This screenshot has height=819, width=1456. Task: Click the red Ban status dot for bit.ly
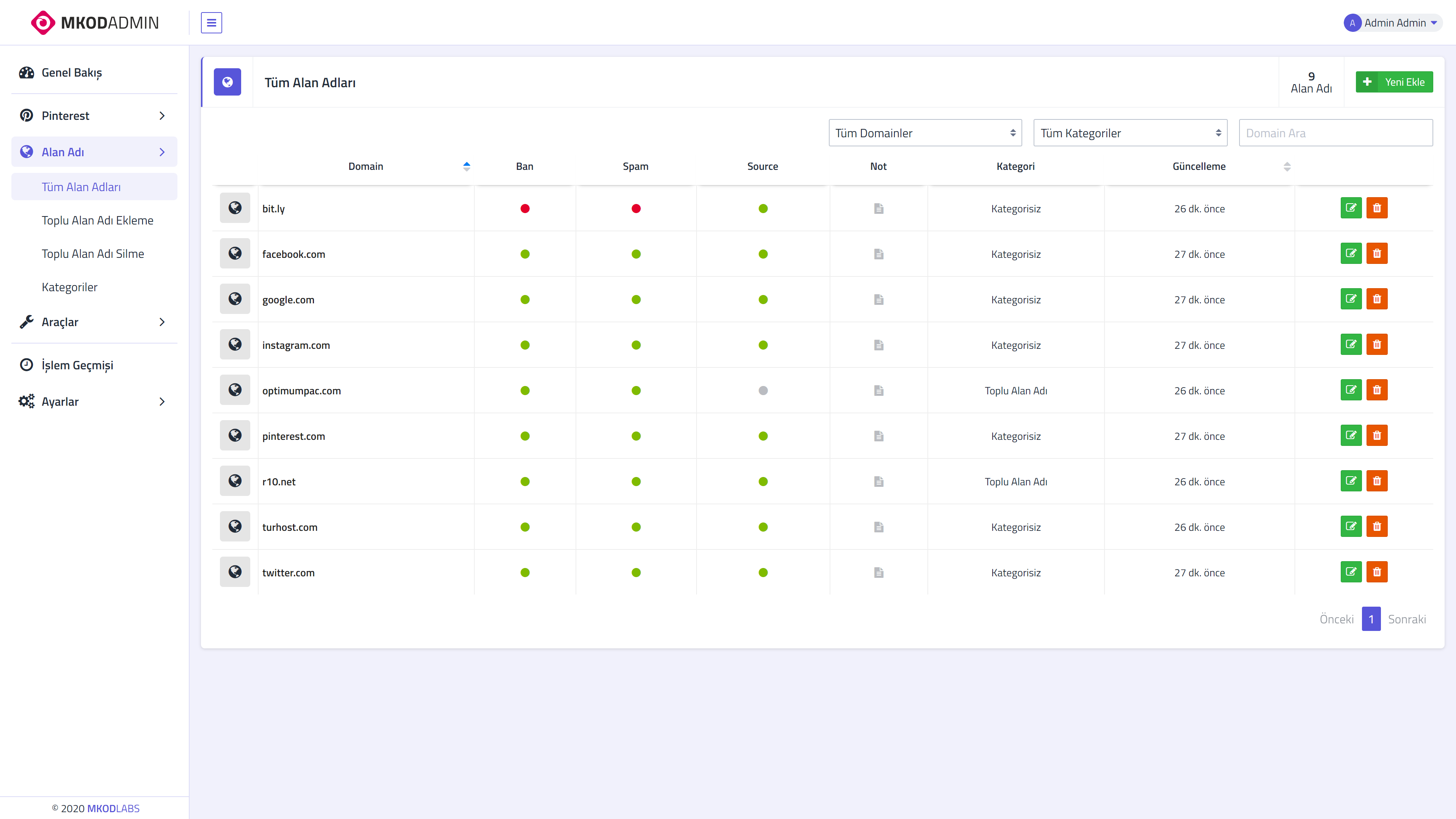[x=525, y=209]
